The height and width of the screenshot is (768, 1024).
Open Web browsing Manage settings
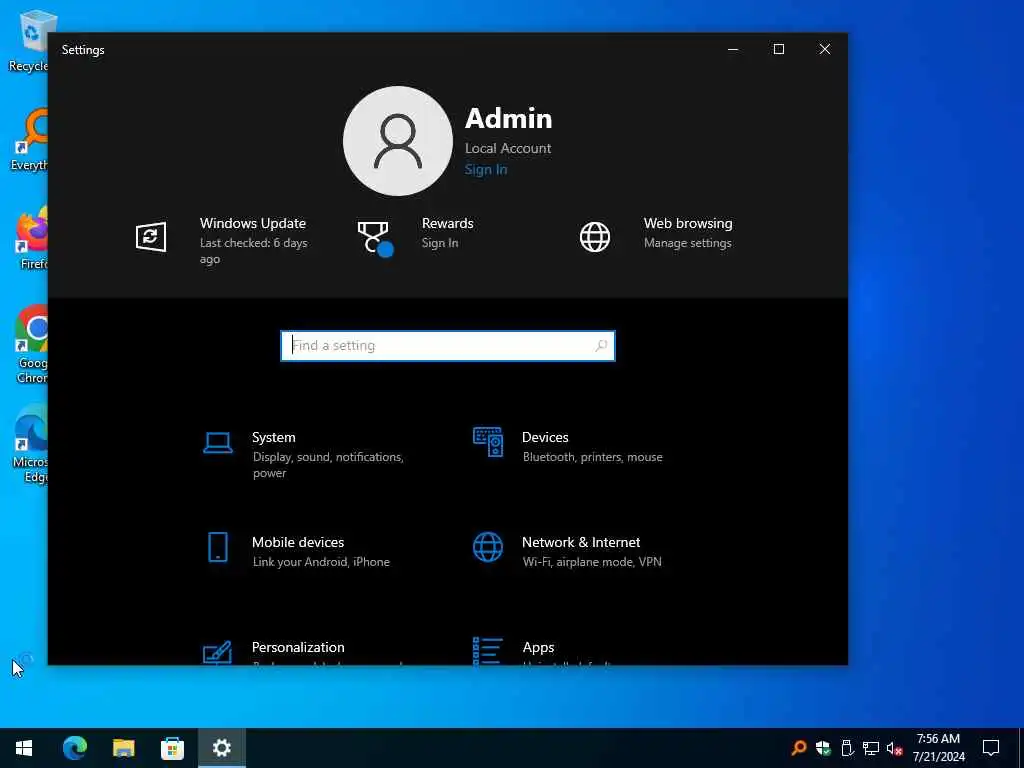tap(688, 243)
